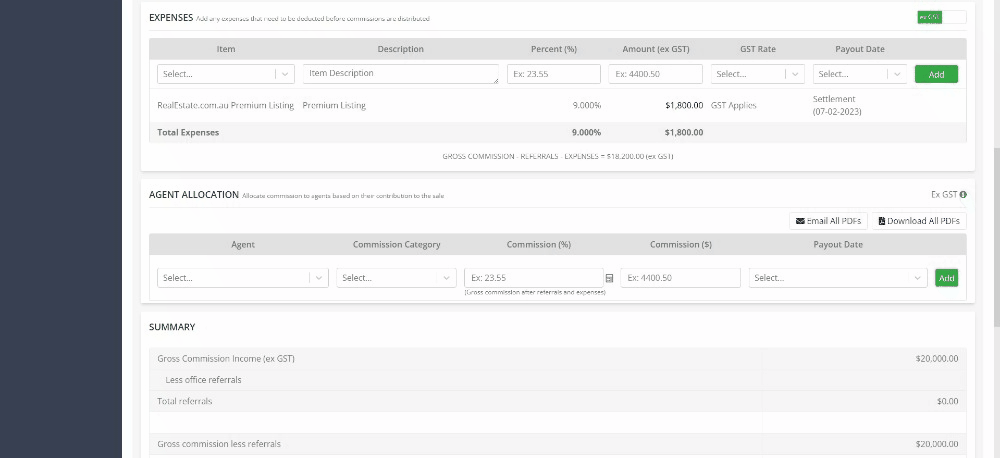Viewport: 1000px width, 458px height.
Task: Click envelope icon on Email All PDFs
Action: point(800,221)
